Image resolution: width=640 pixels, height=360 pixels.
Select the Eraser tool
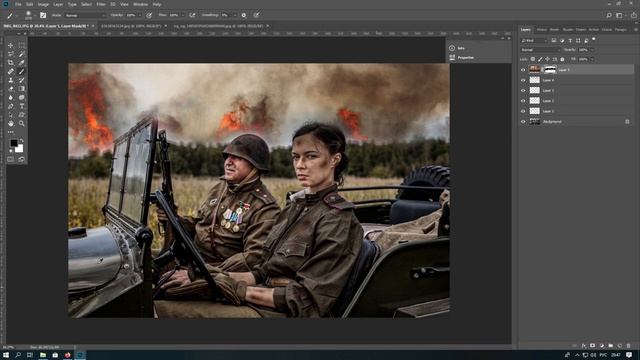pos(11,89)
